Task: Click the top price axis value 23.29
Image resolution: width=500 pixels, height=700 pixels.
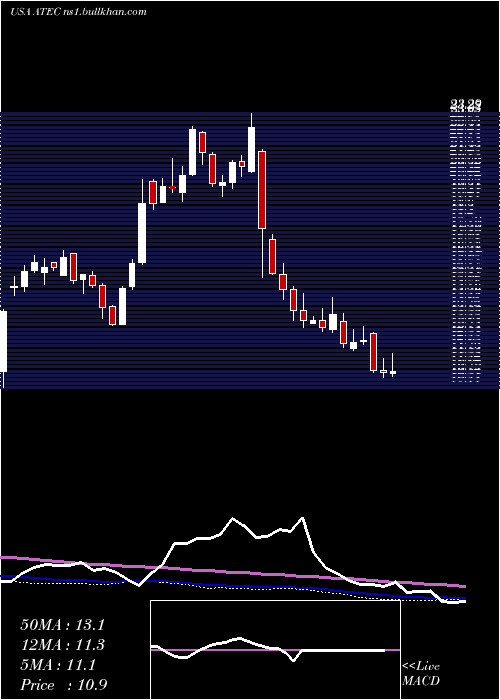Action: coord(465,105)
